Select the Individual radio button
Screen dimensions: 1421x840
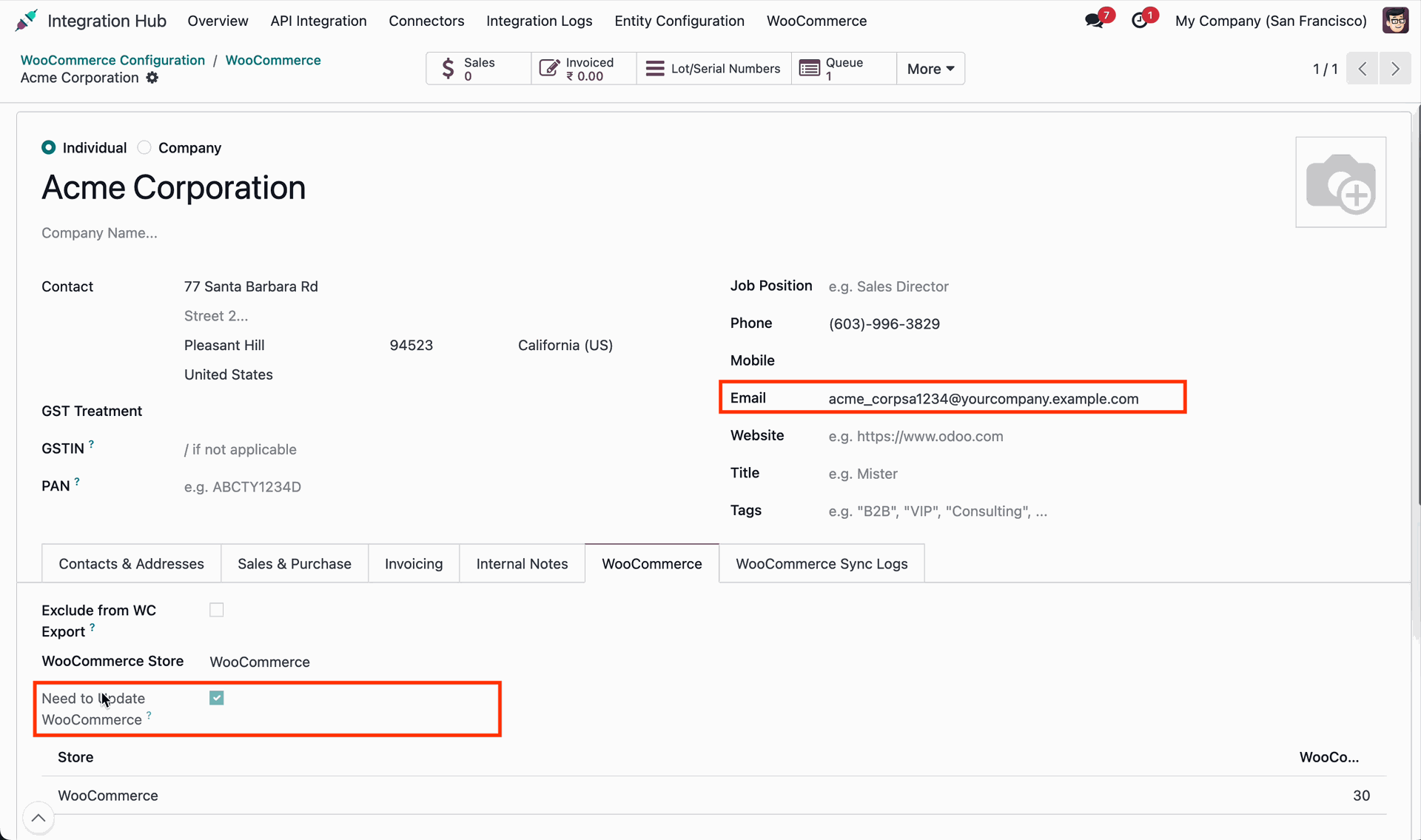[49, 147]
